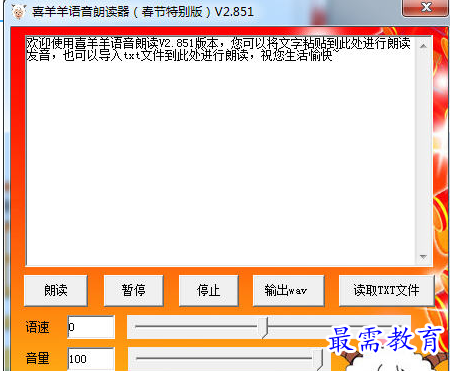Viewport: 450px width, 371px height.
Task: Click the text area scroll down arrow
Action: pos(423,257)
